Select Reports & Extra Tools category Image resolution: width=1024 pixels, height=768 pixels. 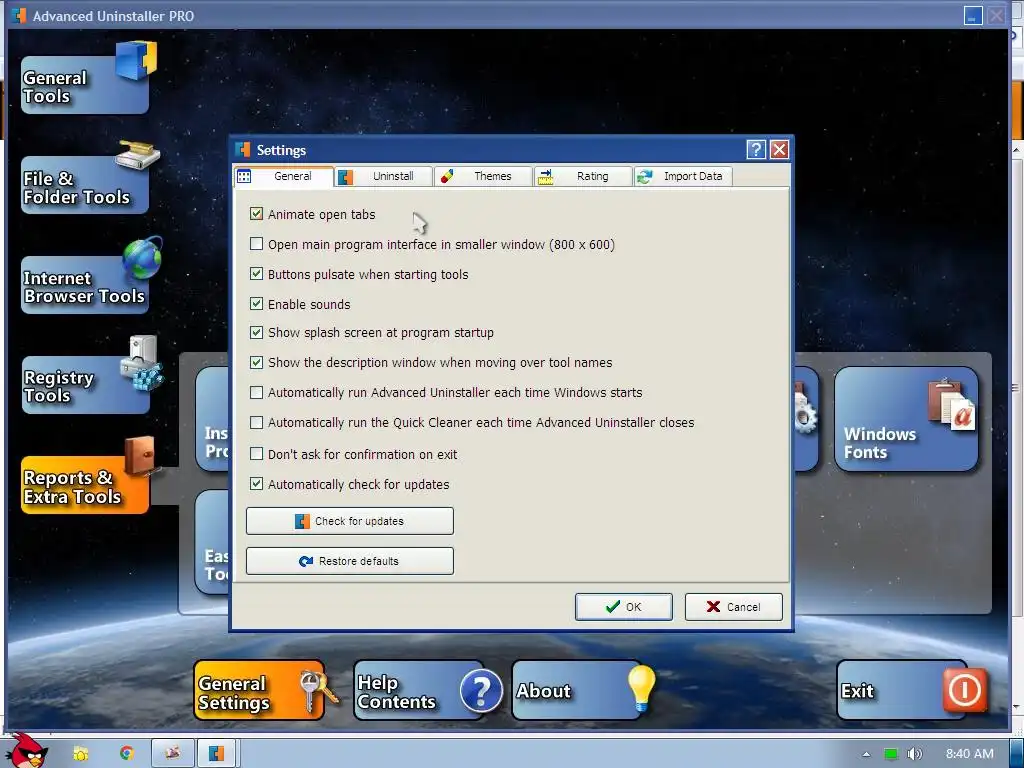click(x=85, y=485)
